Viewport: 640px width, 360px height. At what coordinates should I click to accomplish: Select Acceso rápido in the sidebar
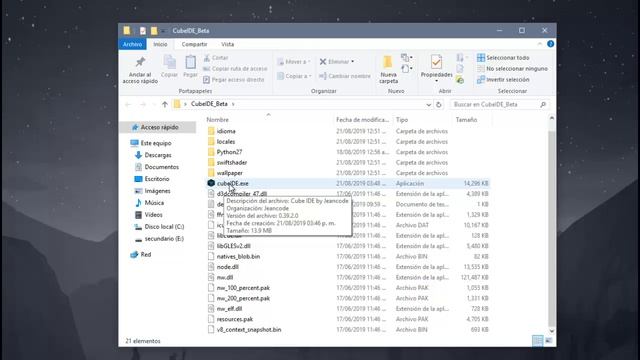tap(159, 127)
